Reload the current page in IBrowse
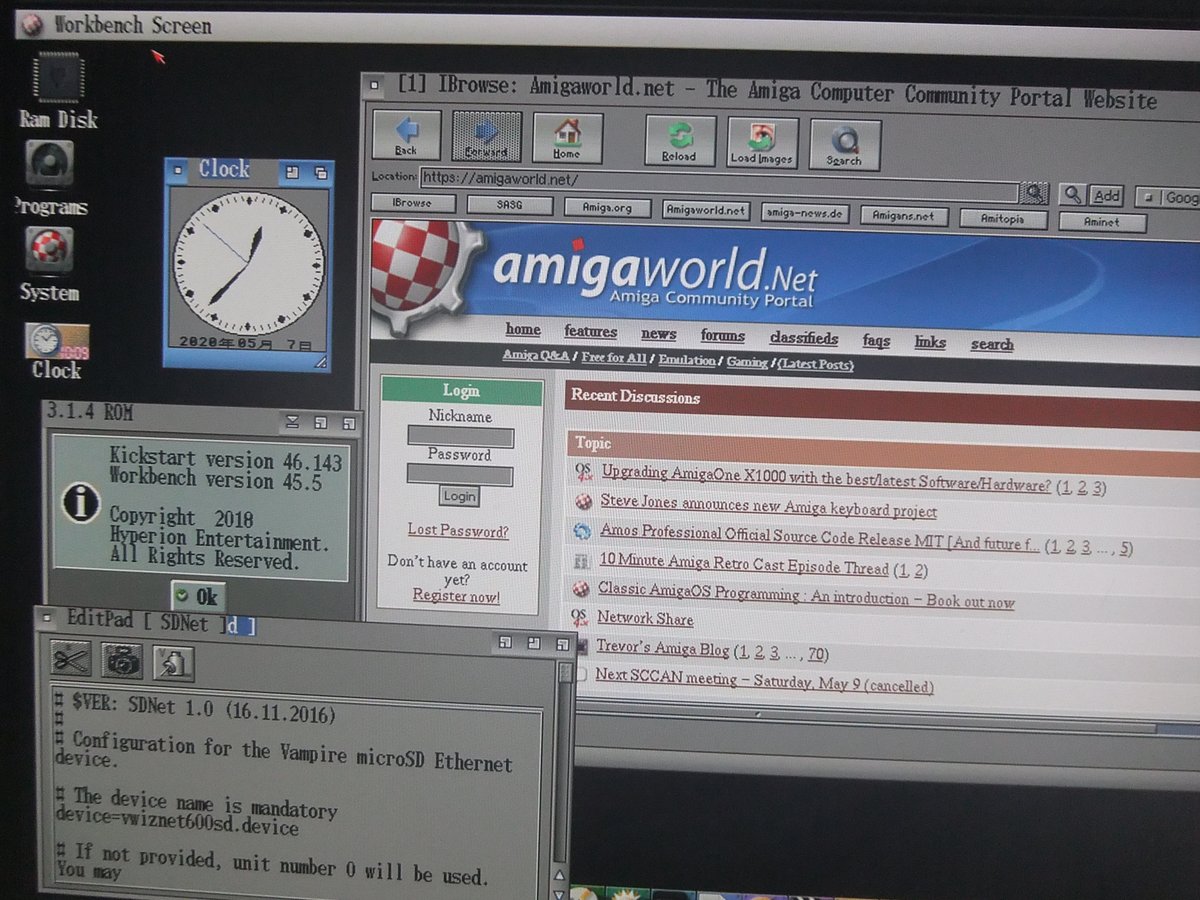The image size is (1200, 900). (x=680, y=141)
